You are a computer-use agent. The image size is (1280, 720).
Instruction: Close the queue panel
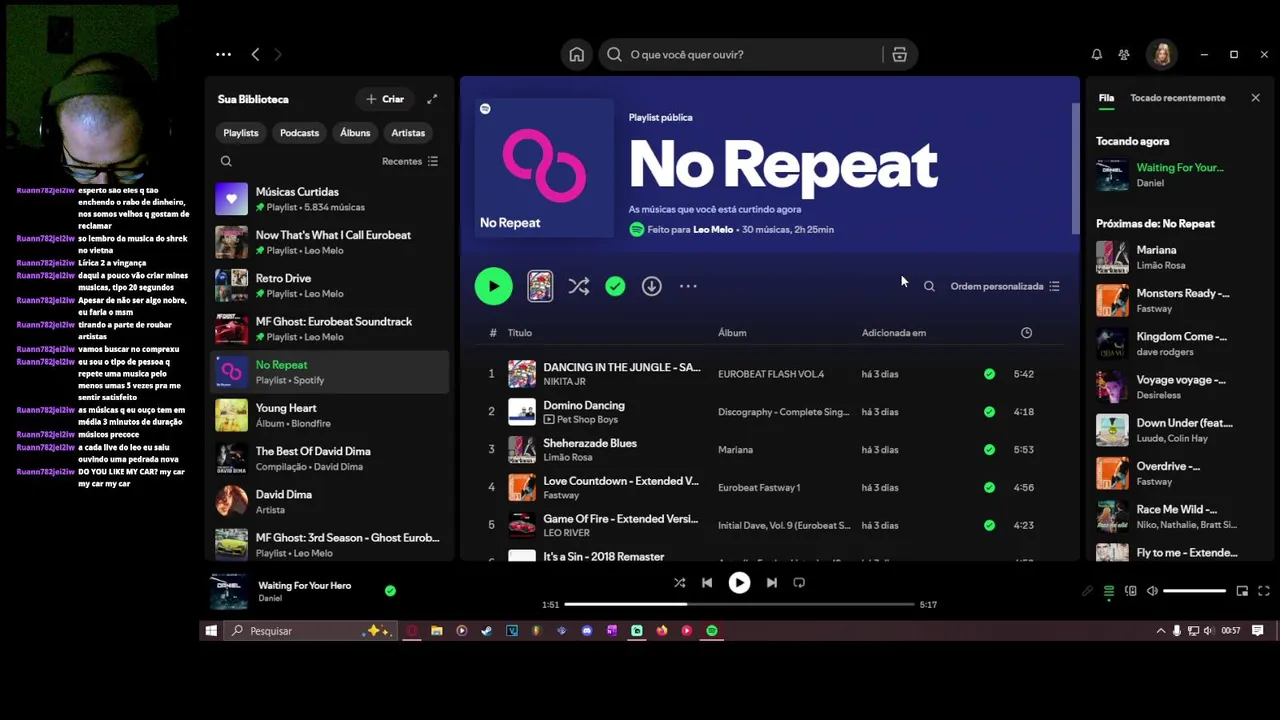pos(1255,98)
